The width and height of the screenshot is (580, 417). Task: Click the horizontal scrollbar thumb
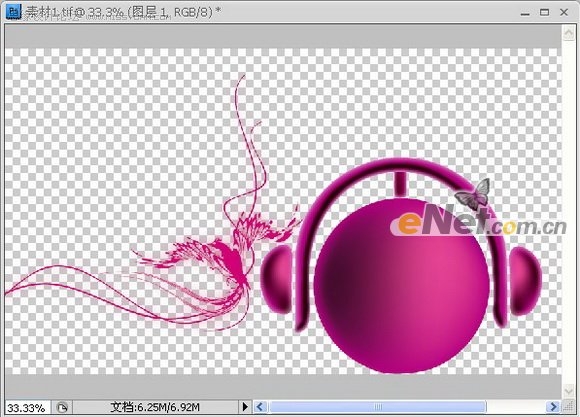point(378,407)
